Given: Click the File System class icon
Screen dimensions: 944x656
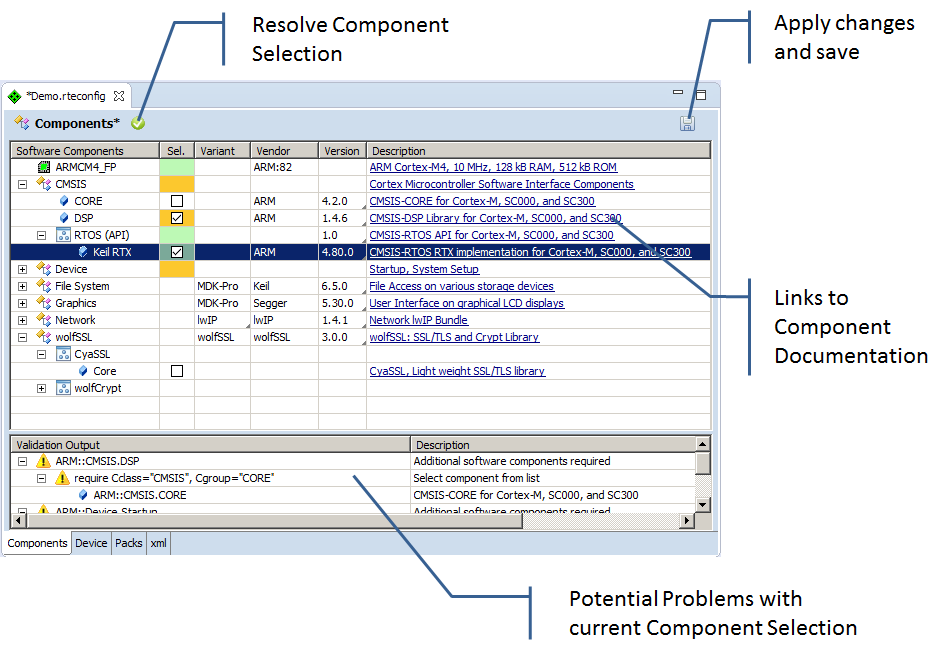Looking at the screenshot, I should tap(44, 286).
